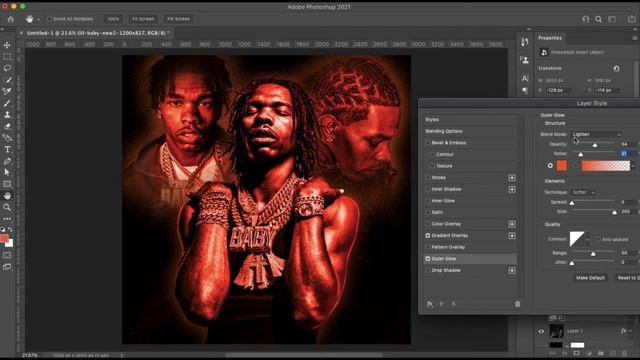Click the Outer Glow Range slider handle
Screen dimensions: 640x360
coord(593,254)
